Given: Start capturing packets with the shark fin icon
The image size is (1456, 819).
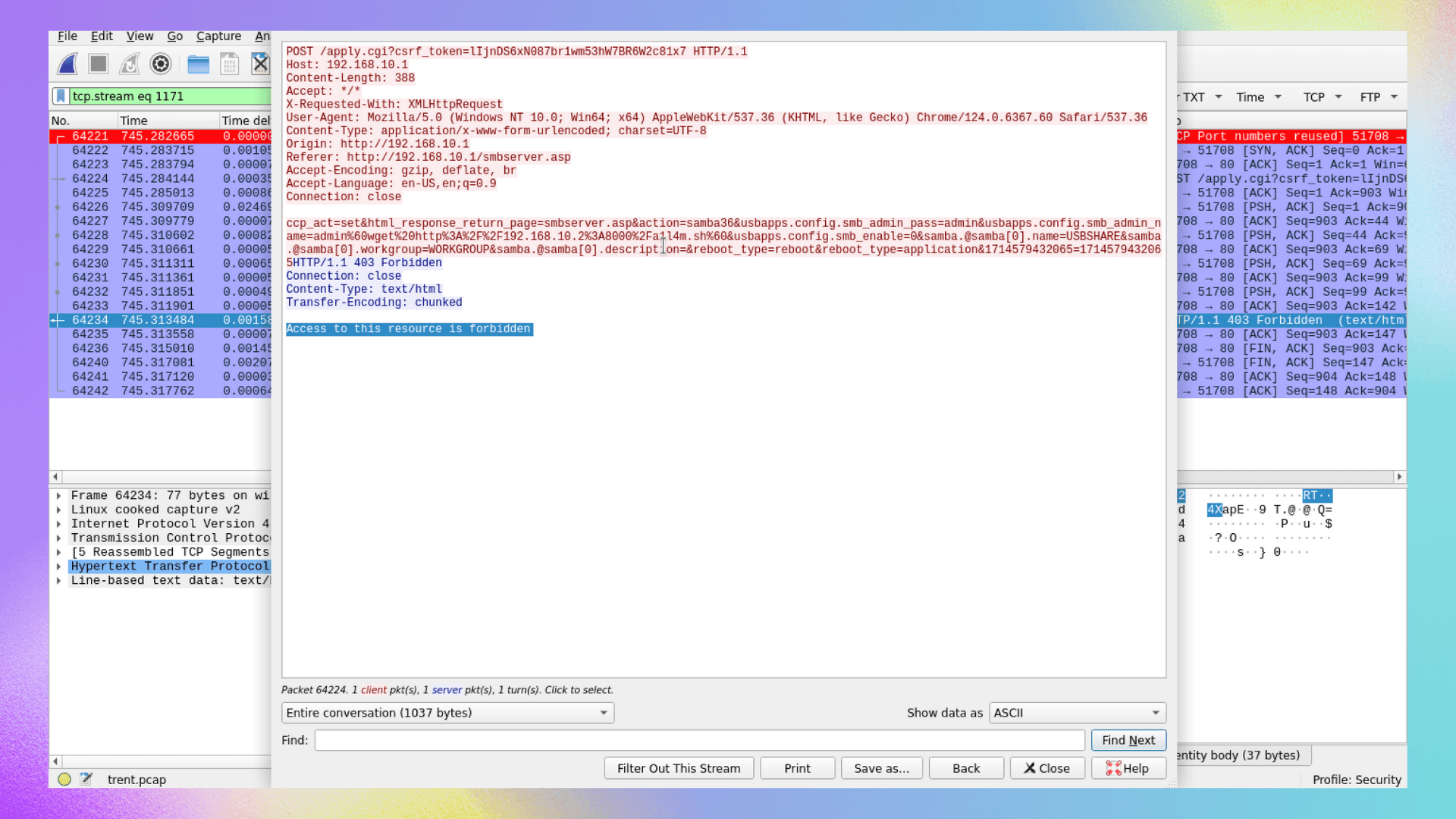Looking at the screenshot, I should click(x=67, y=64).
